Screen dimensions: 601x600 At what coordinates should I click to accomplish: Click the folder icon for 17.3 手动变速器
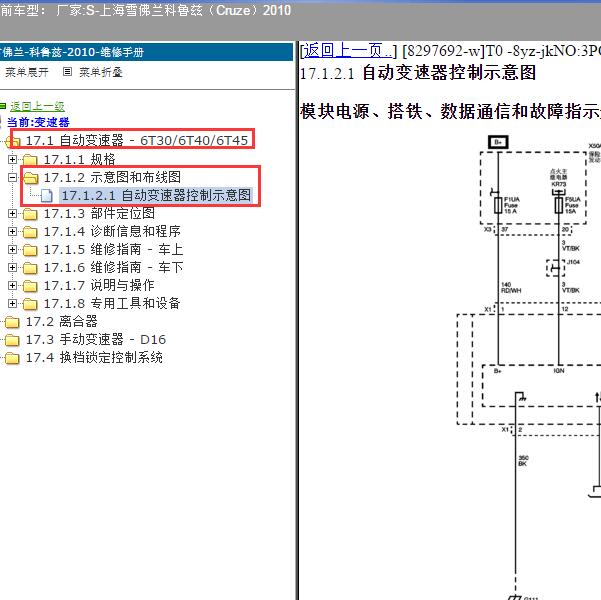[x=12, y=340]
